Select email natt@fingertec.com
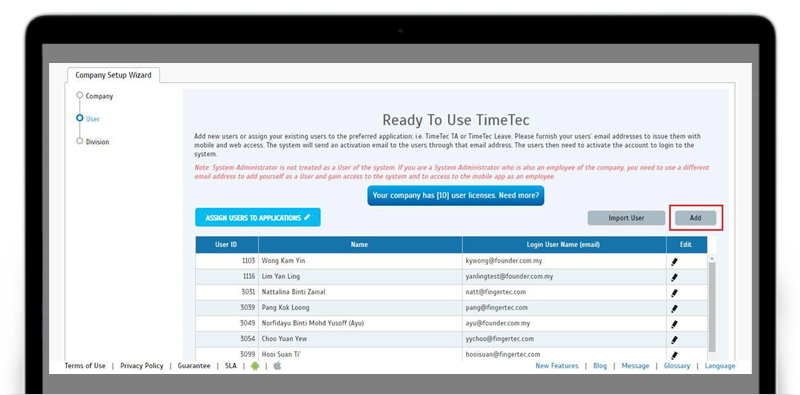Viewport: 800px width, 395px height. click(495, 292)
